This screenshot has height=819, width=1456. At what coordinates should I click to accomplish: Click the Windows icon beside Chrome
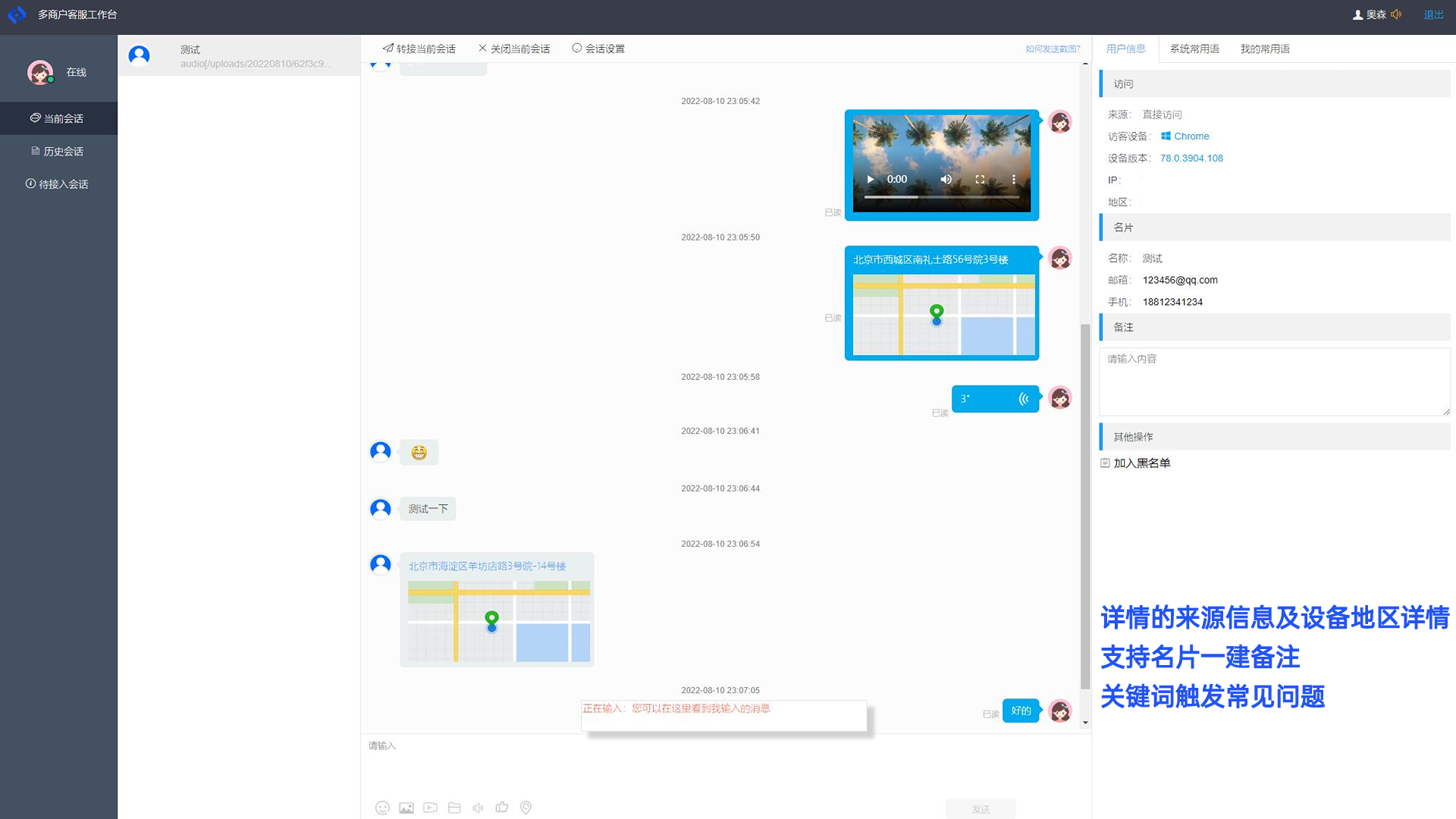1166,136
